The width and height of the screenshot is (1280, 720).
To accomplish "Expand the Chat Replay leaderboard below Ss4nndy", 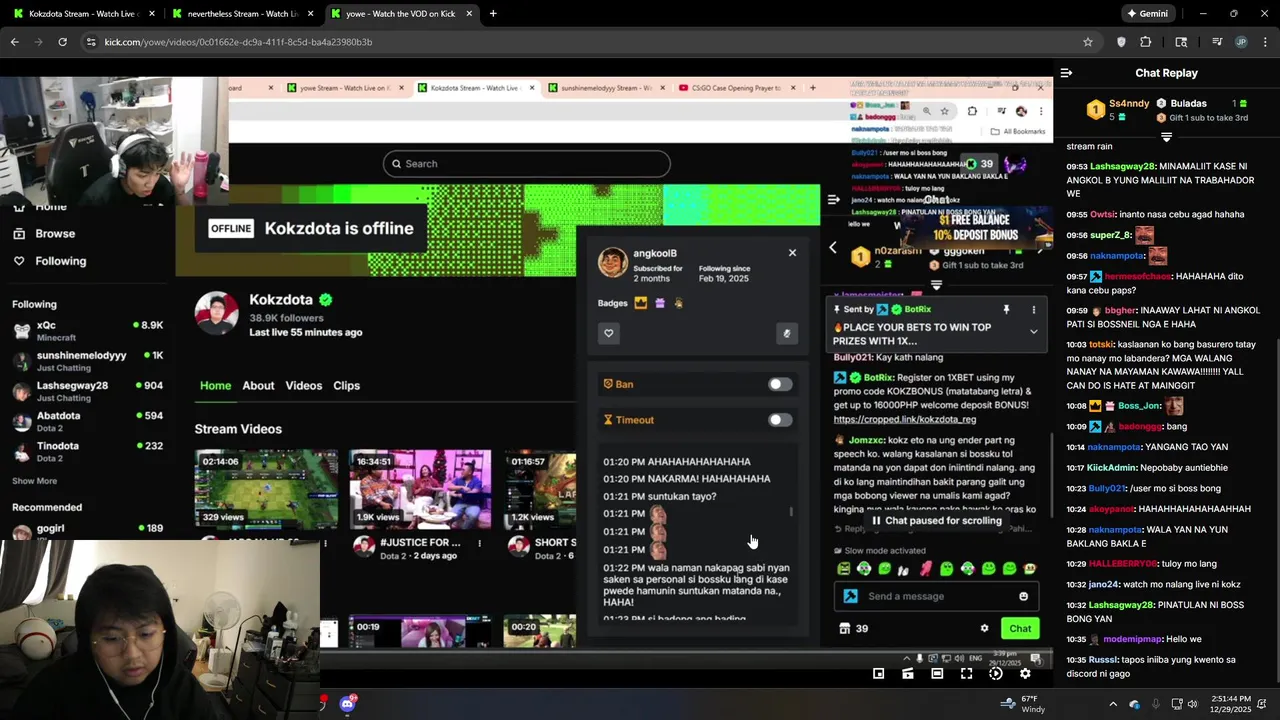I will point(1166,136).
